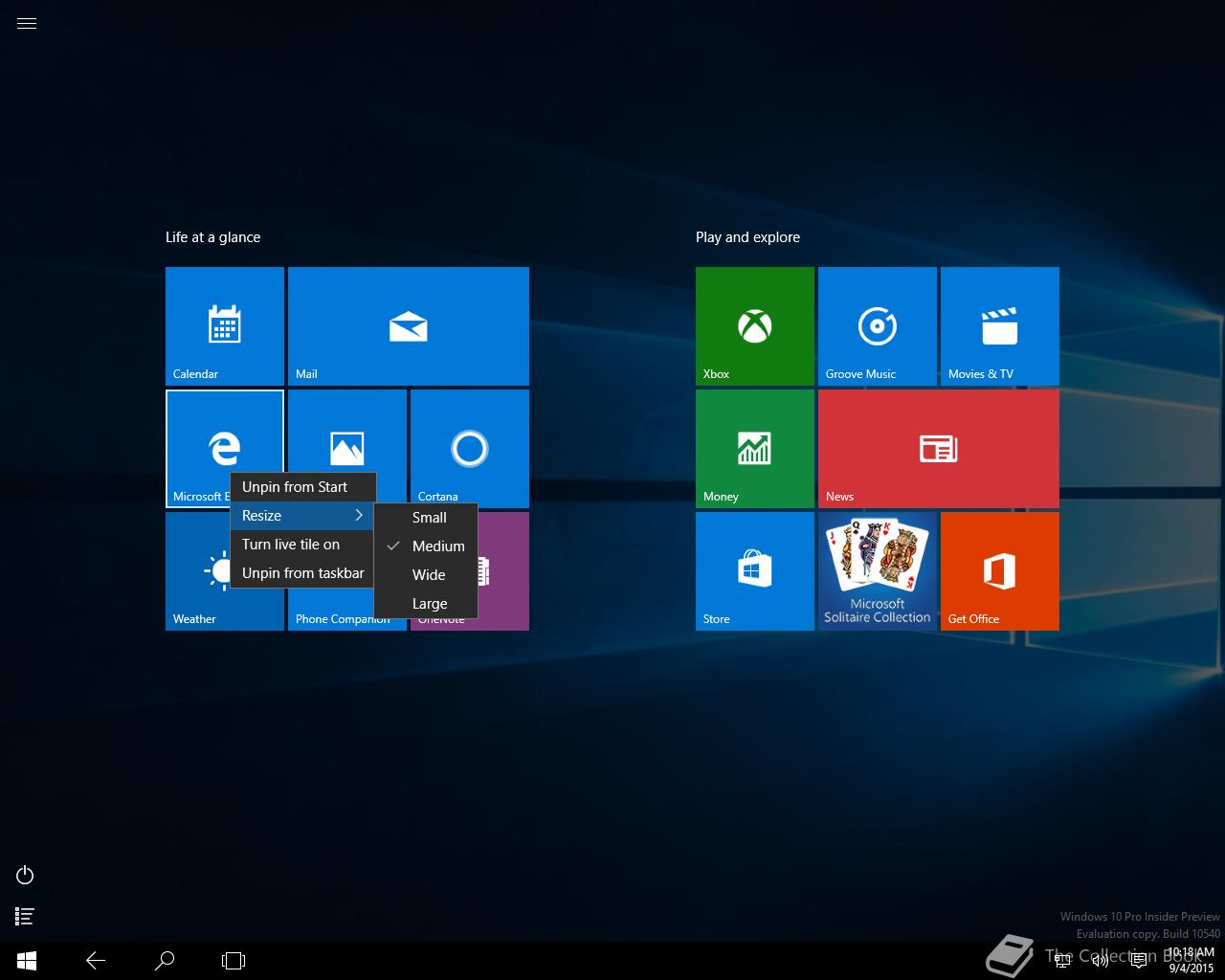Click the Windows Start button
Image resolution: width=1225 pixels, height=980 pixels.
pos(27,960)
